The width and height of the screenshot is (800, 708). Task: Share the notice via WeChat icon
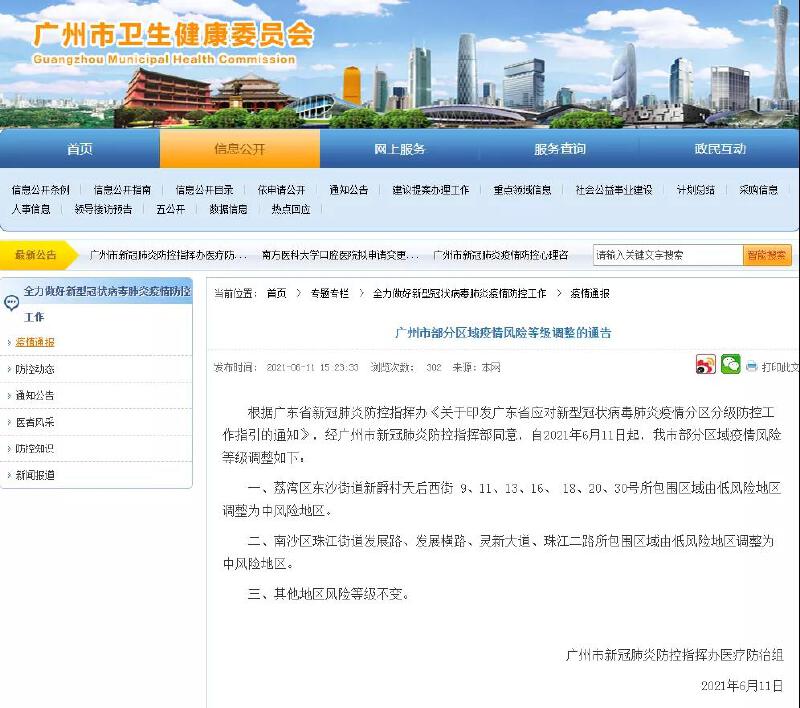coord(731,366)
